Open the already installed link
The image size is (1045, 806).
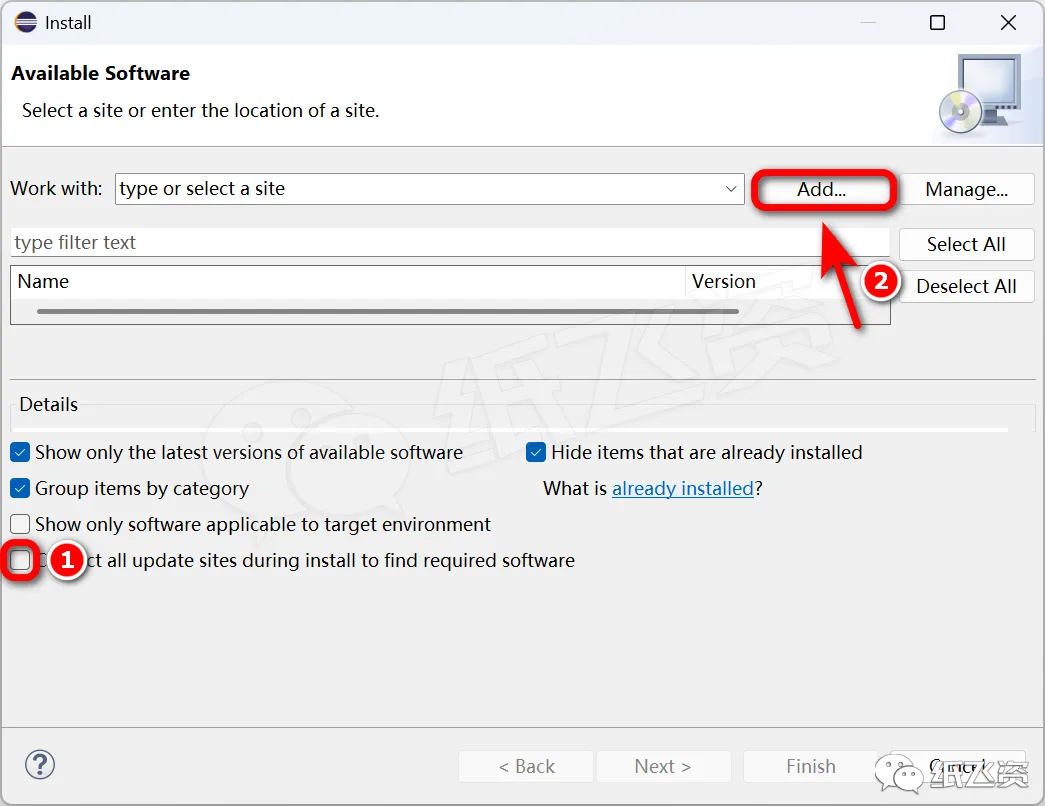[x=682, y=489]
